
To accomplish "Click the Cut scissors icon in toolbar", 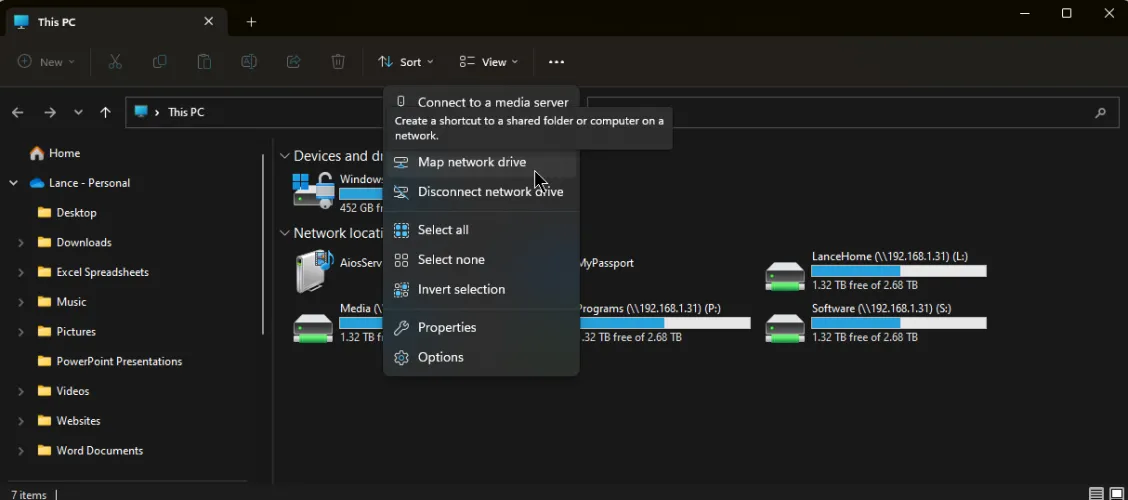I will (x=115, y=62).
